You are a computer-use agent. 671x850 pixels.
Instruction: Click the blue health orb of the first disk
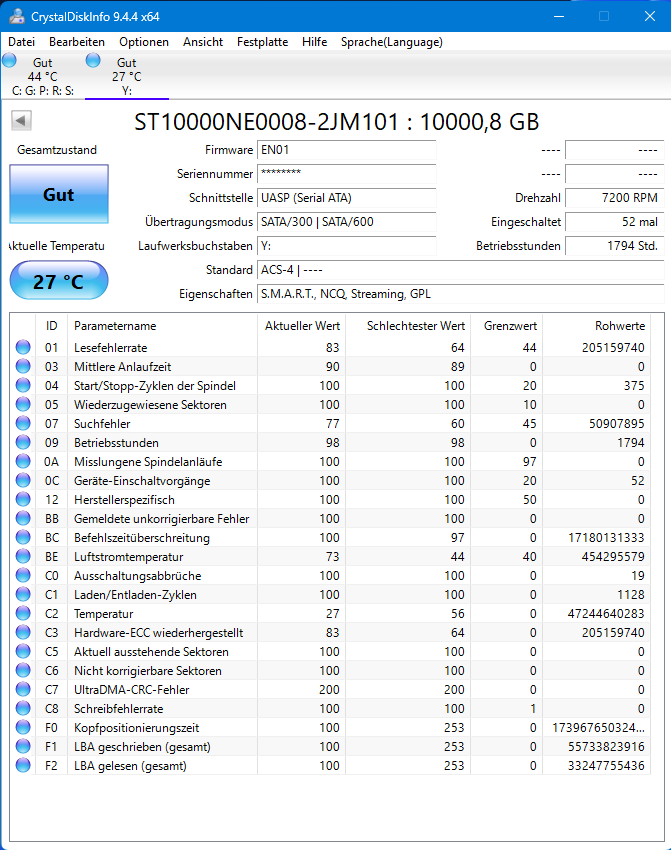point(9,60)
